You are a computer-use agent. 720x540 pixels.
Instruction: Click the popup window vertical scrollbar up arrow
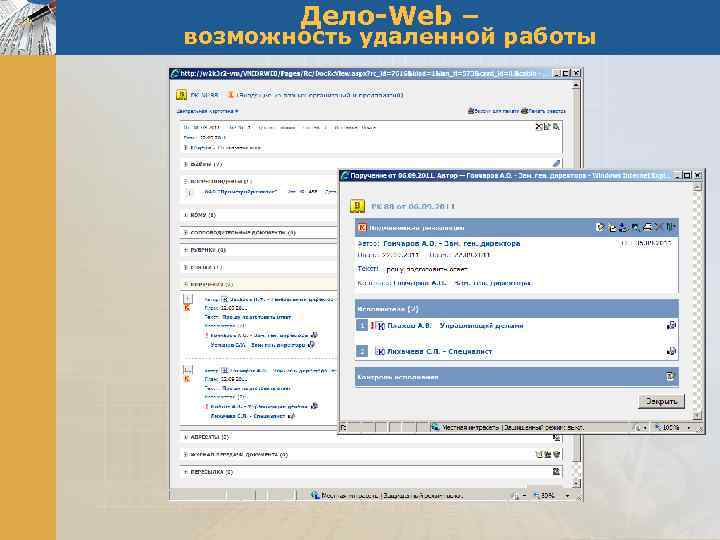[x=697, y=187]
